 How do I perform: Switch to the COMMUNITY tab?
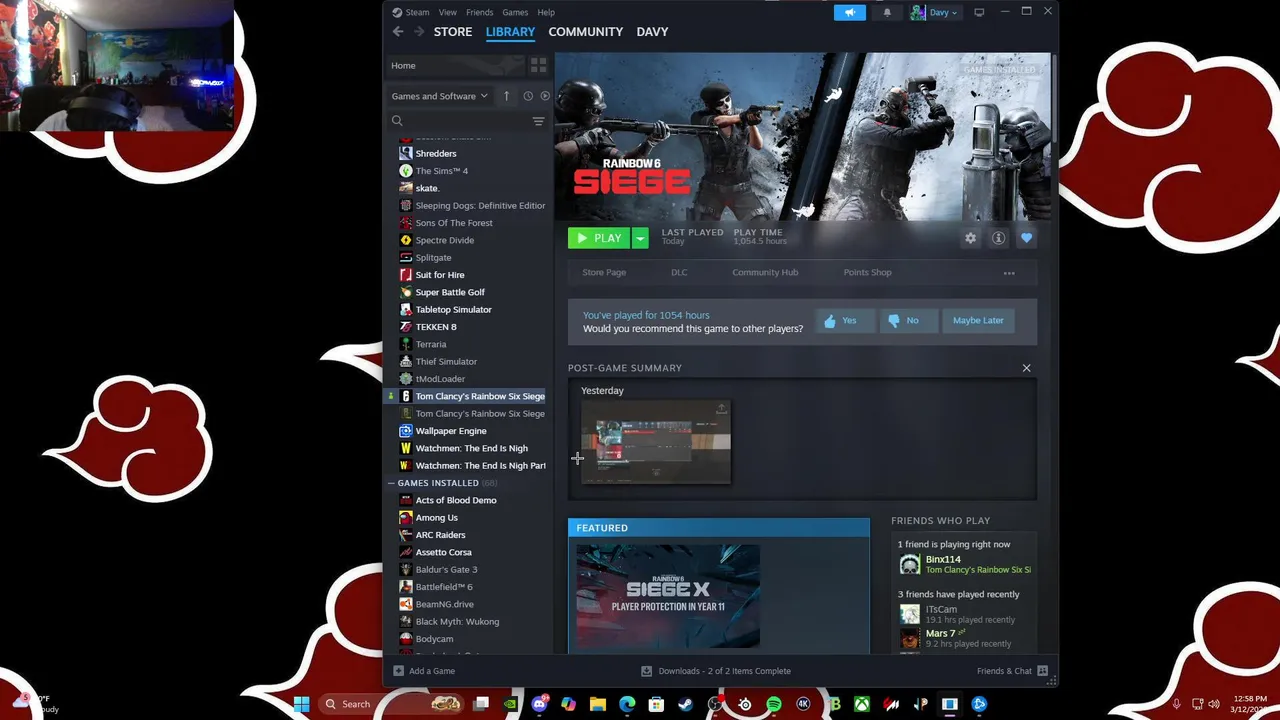[585, 31]
